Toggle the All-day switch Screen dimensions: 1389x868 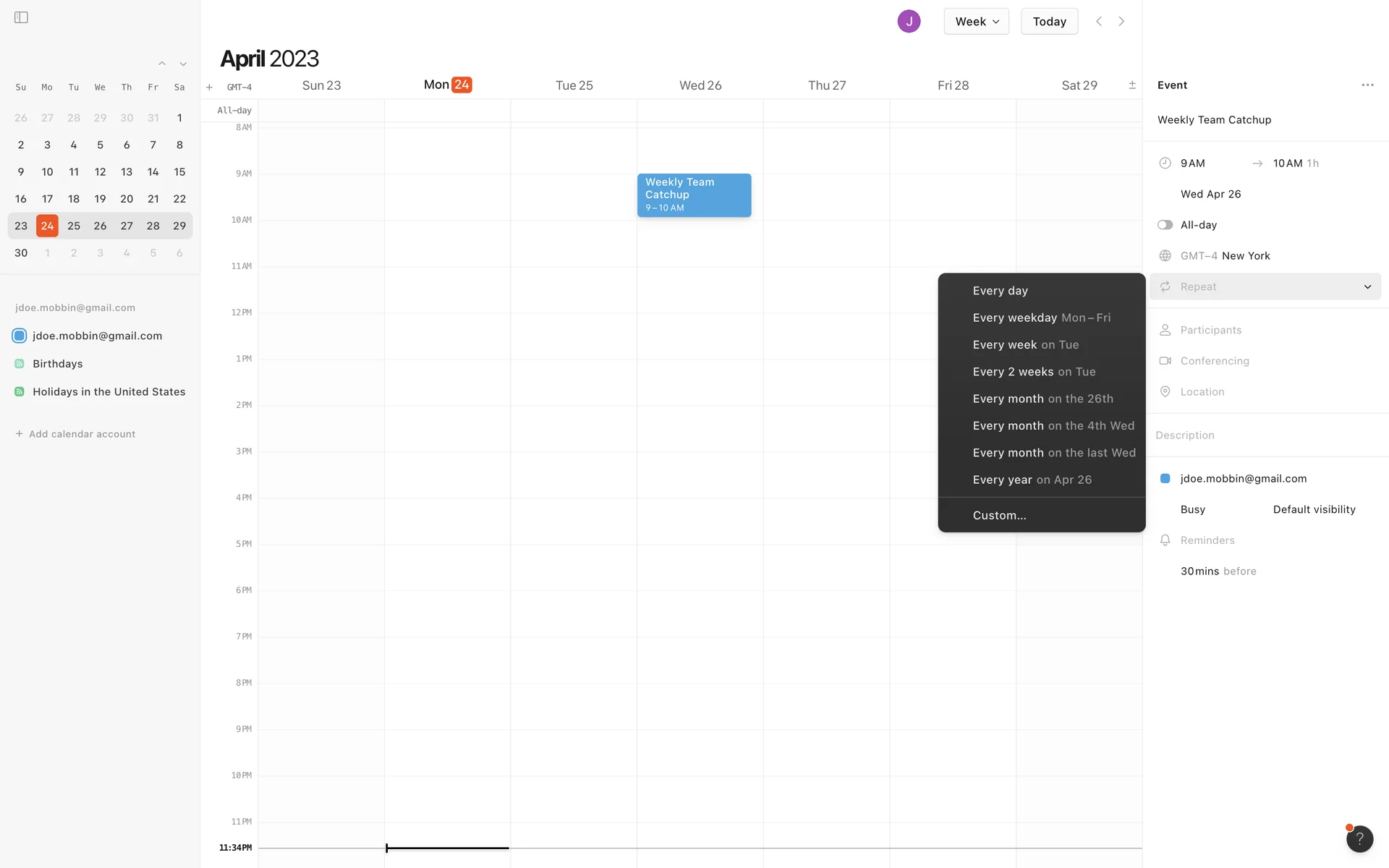pos(1165,225)
